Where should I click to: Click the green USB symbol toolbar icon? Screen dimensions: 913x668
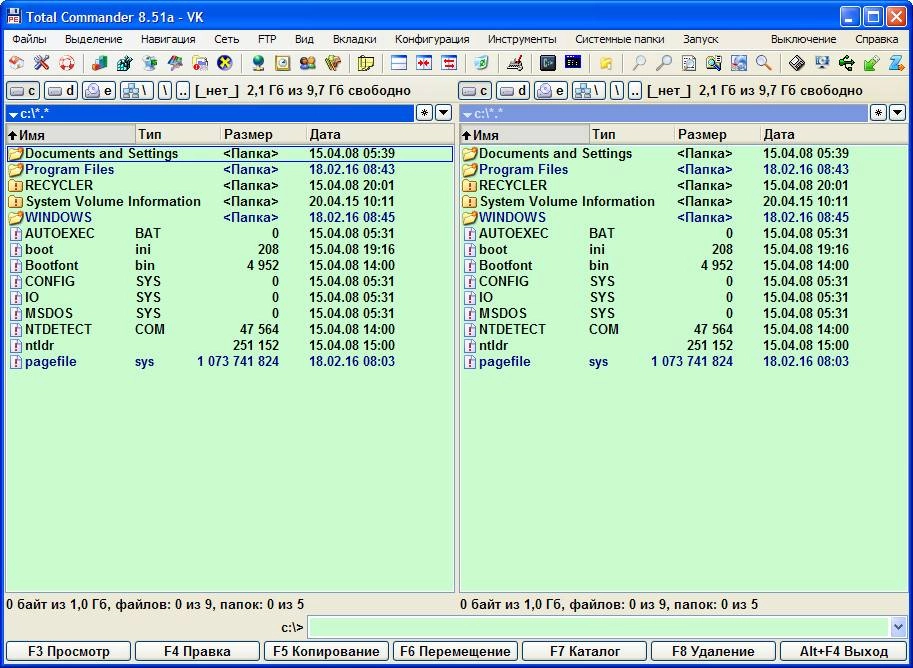[x=847, y=62]
